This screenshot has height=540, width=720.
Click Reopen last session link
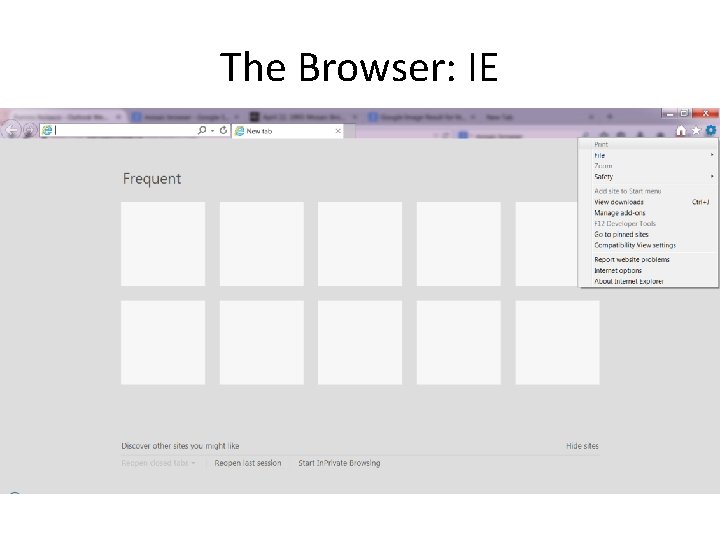[x=248, y=463]
